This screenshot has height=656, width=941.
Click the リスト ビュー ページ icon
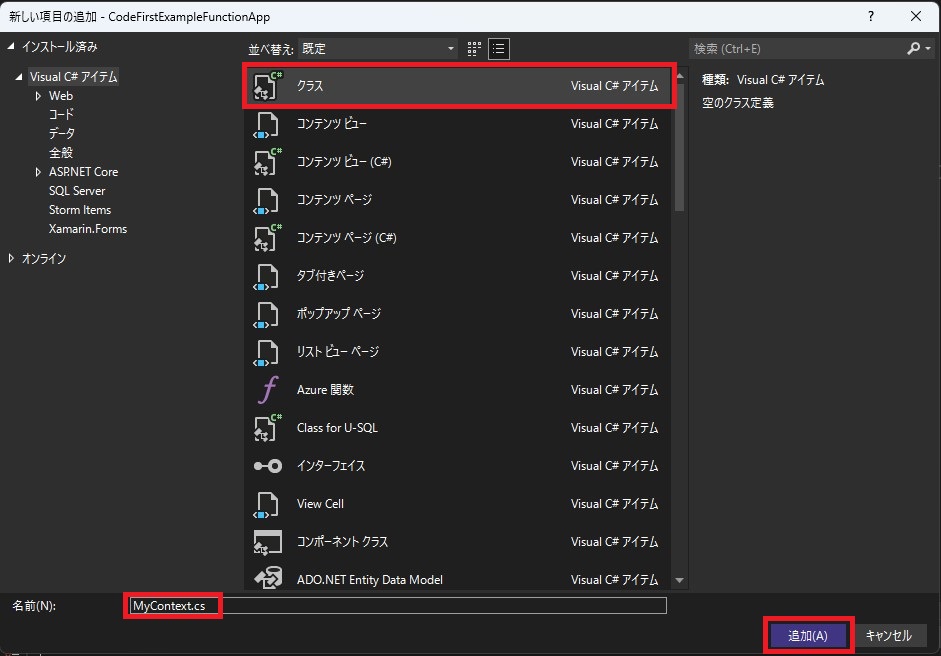coord(266,352)
